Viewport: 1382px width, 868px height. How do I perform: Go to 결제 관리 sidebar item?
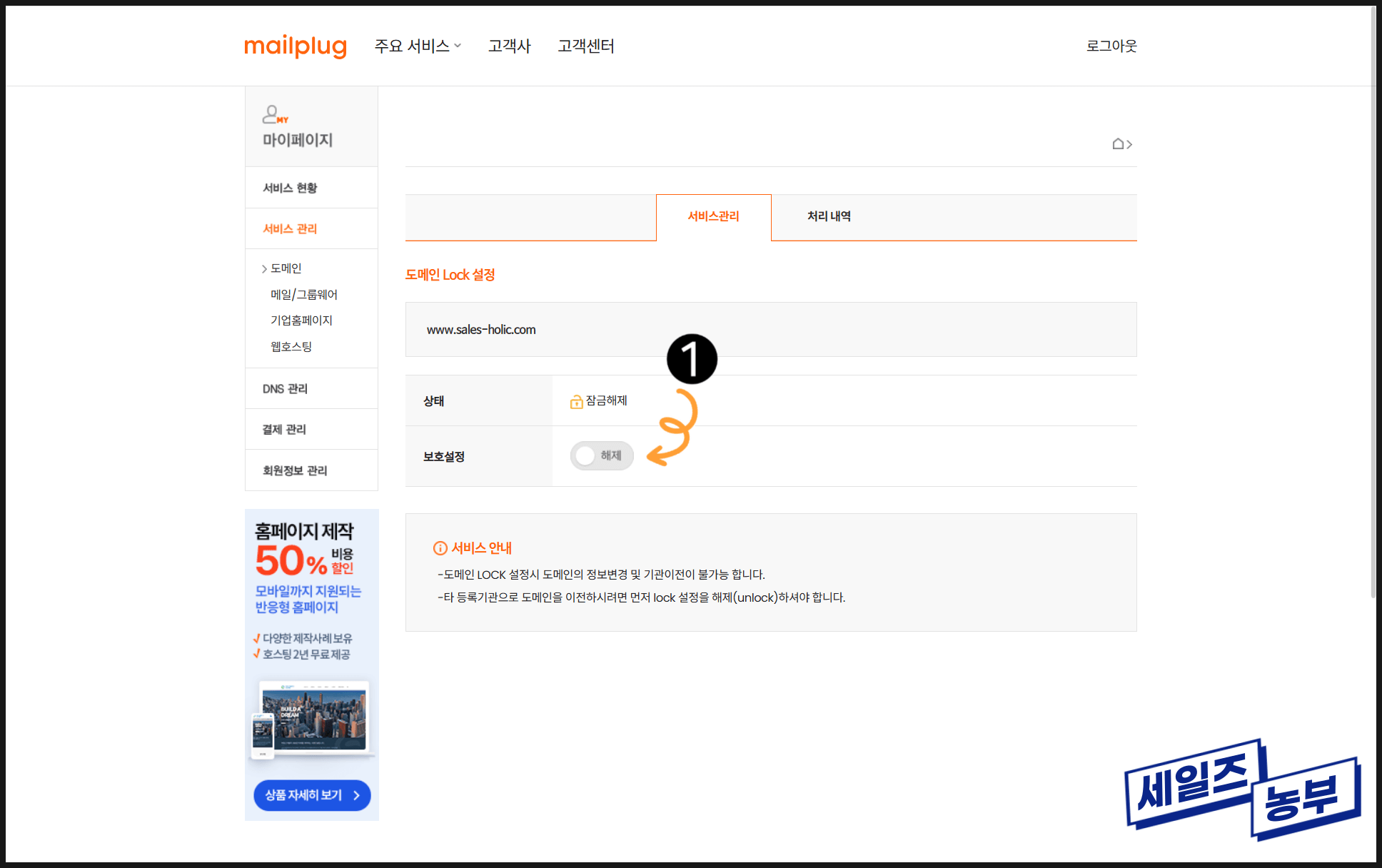284,429
